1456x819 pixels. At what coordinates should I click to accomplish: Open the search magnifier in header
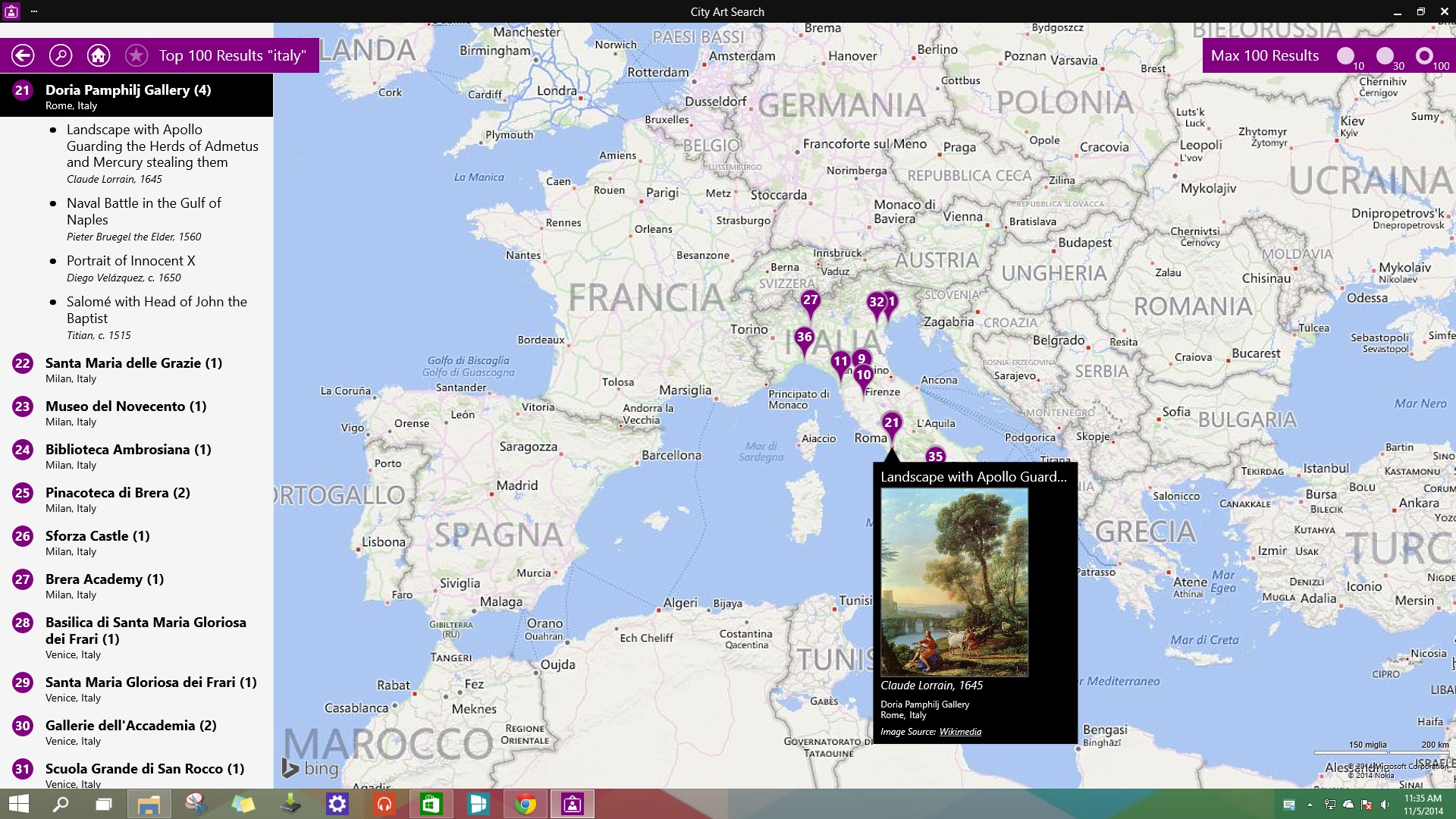click(61, 55)
